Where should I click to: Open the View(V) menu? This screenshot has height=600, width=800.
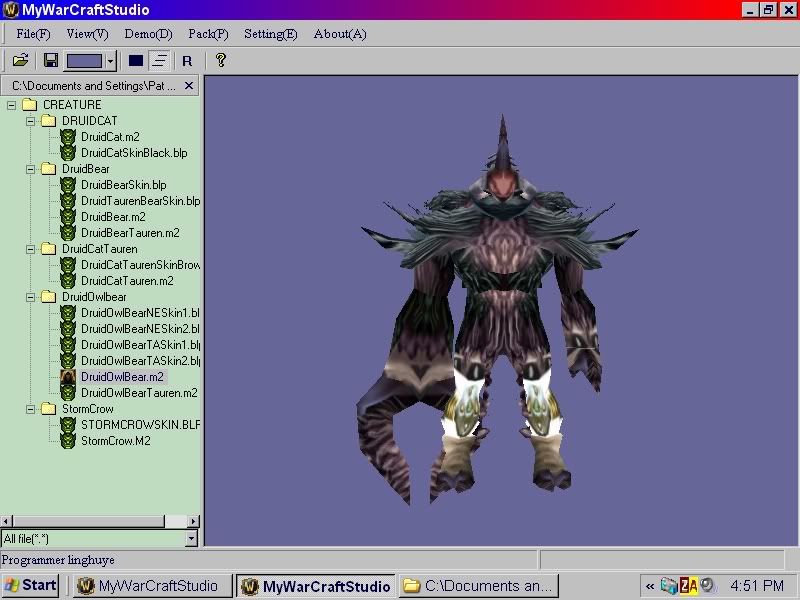(87, 34)
